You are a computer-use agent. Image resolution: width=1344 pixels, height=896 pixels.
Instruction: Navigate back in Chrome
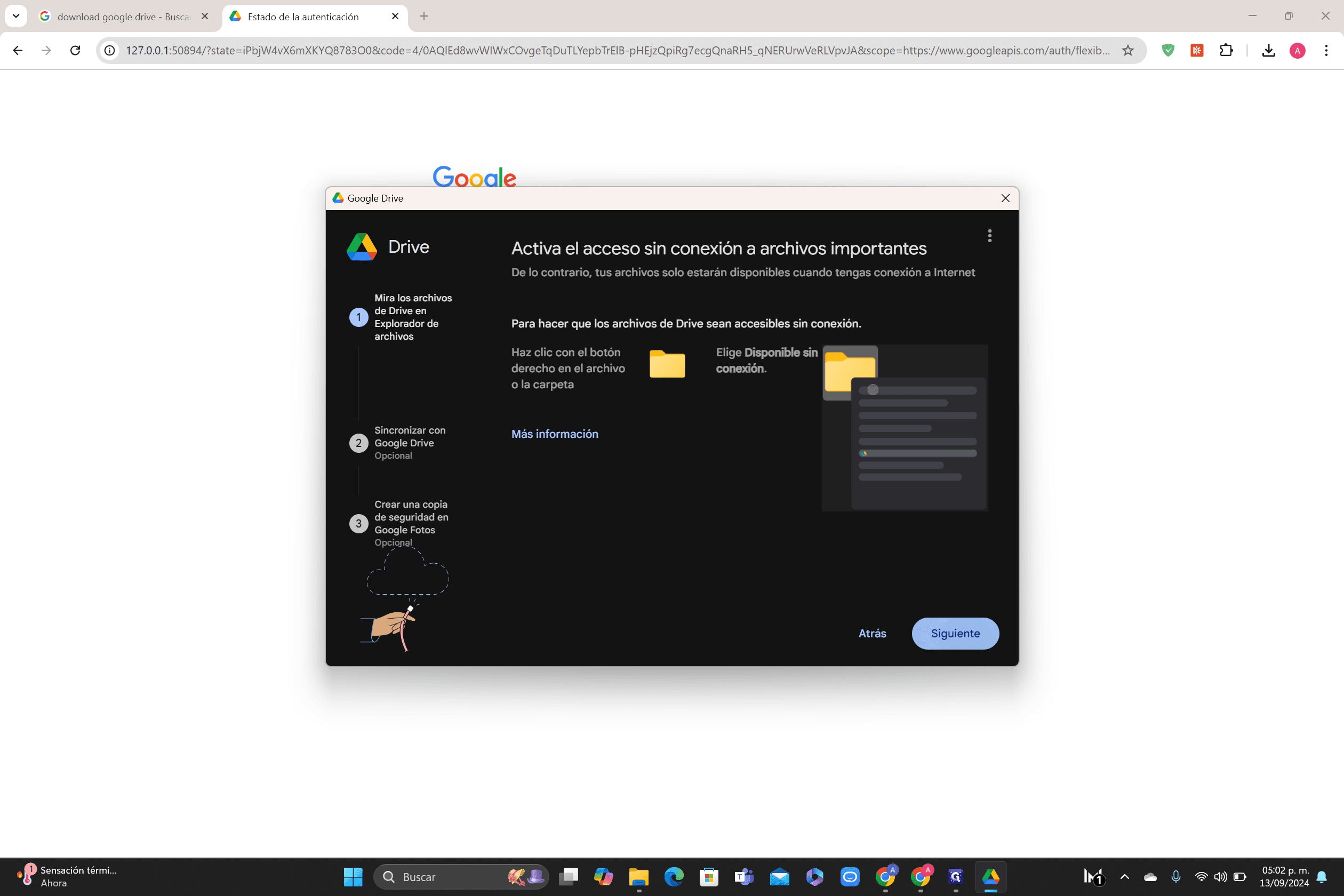click(x=18, y=50)
